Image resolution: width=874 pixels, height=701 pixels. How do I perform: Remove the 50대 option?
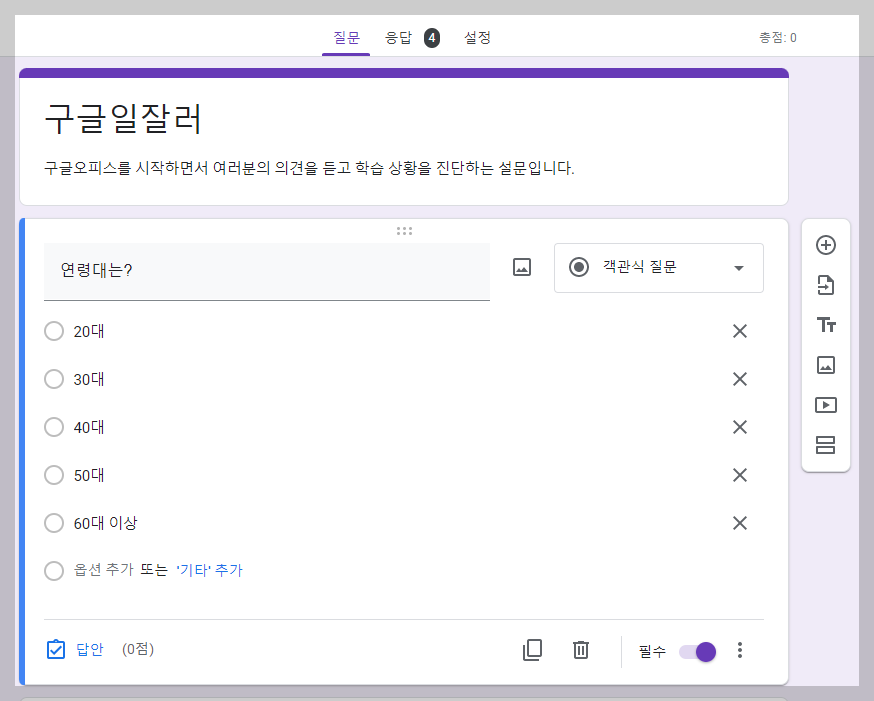point(740,475)
